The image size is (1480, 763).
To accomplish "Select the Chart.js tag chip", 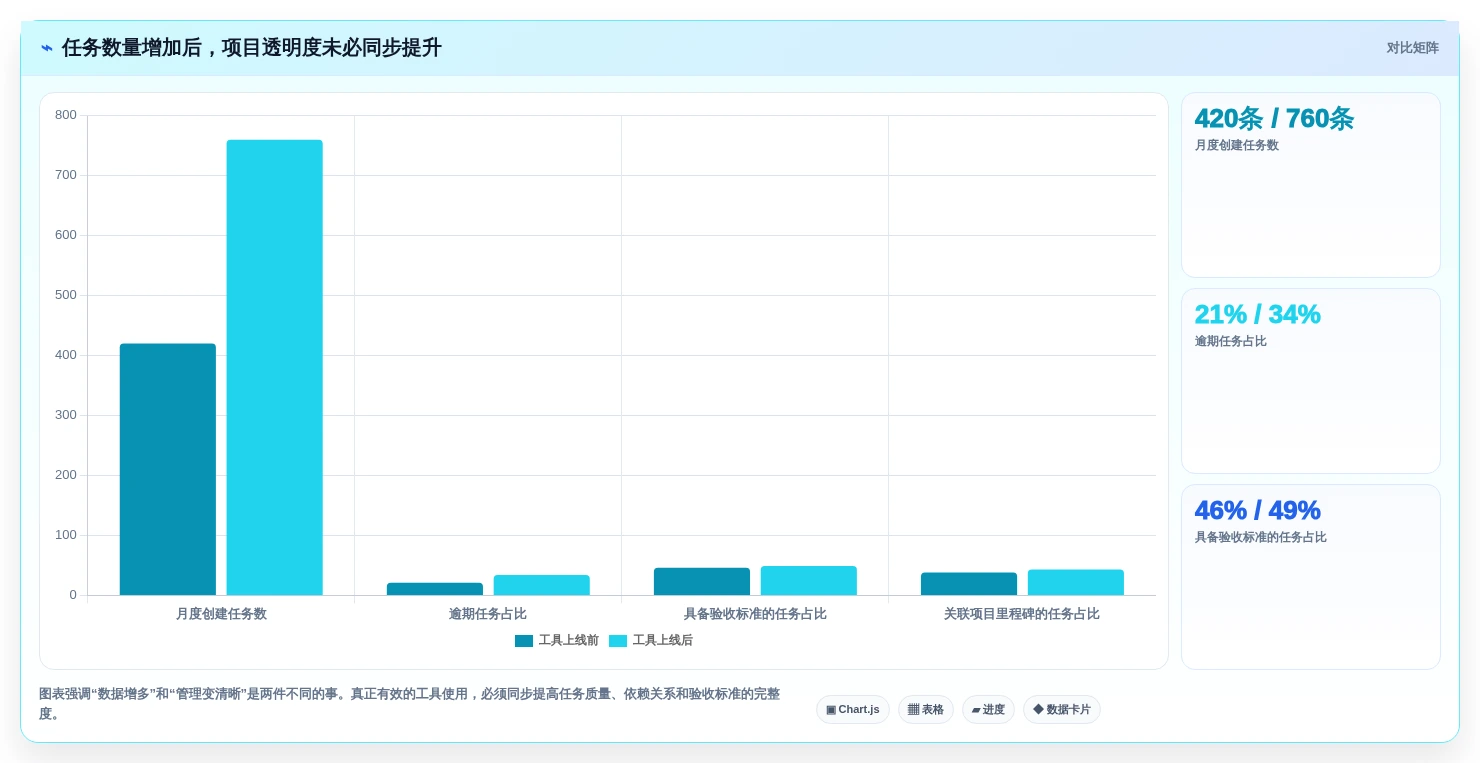I will click(x=853, y=710).
